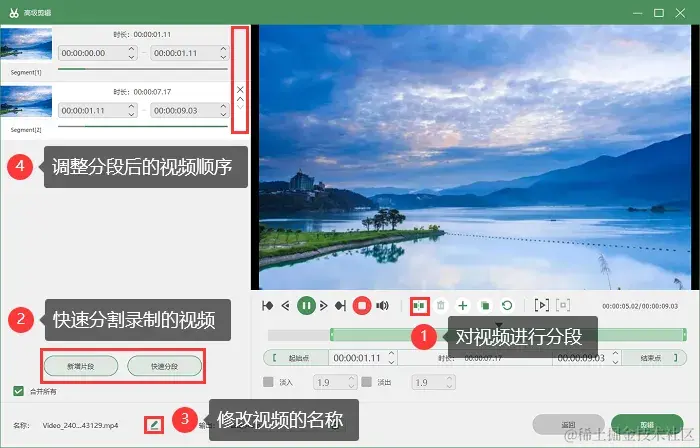Decrease Segment[1] start time 00:00:00.00
This screenshot has width=700, height=448.
coord(131,57)
